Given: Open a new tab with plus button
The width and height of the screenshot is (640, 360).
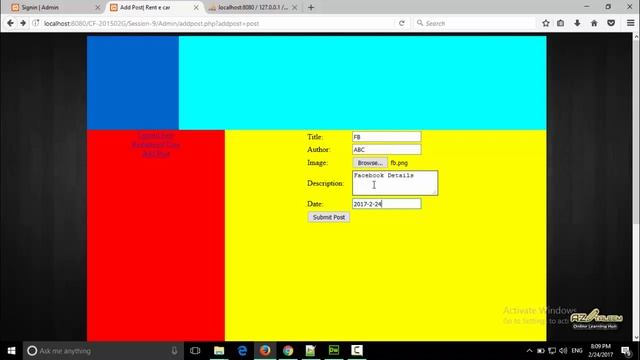Looking at the screenshot, I should 311,7.
